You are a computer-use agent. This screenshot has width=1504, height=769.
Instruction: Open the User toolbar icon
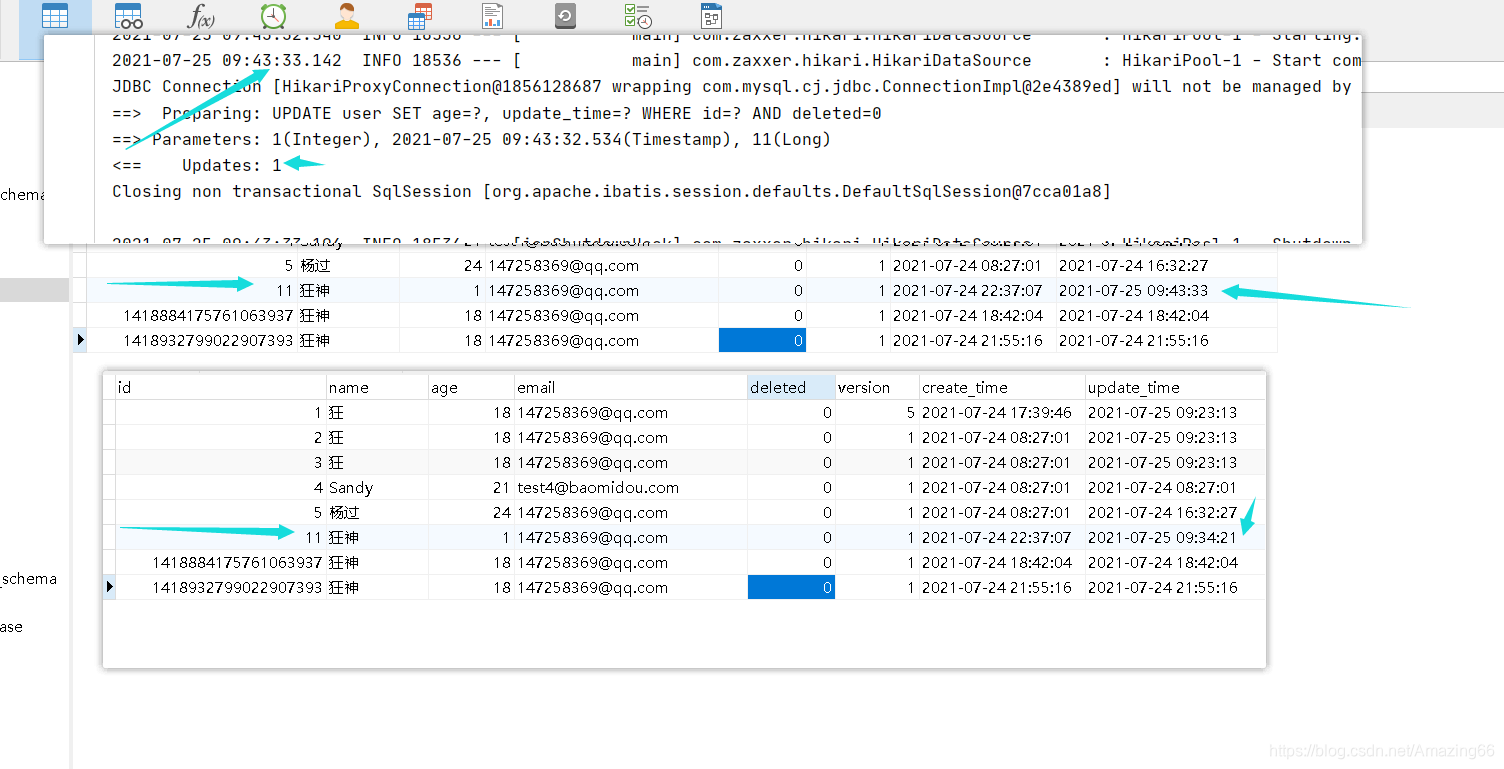346,16
